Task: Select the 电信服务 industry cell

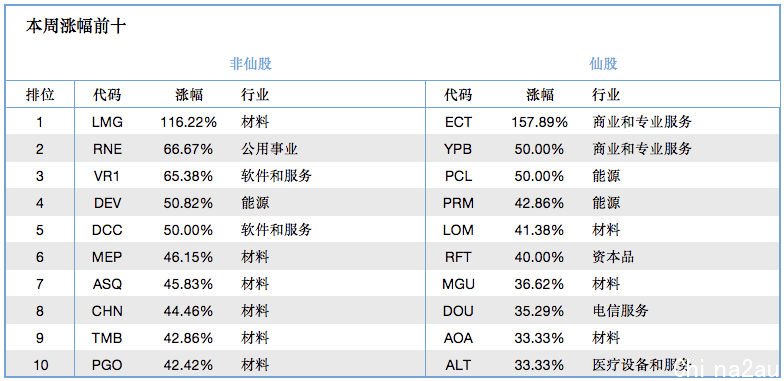Action: [x=620, y=310]
